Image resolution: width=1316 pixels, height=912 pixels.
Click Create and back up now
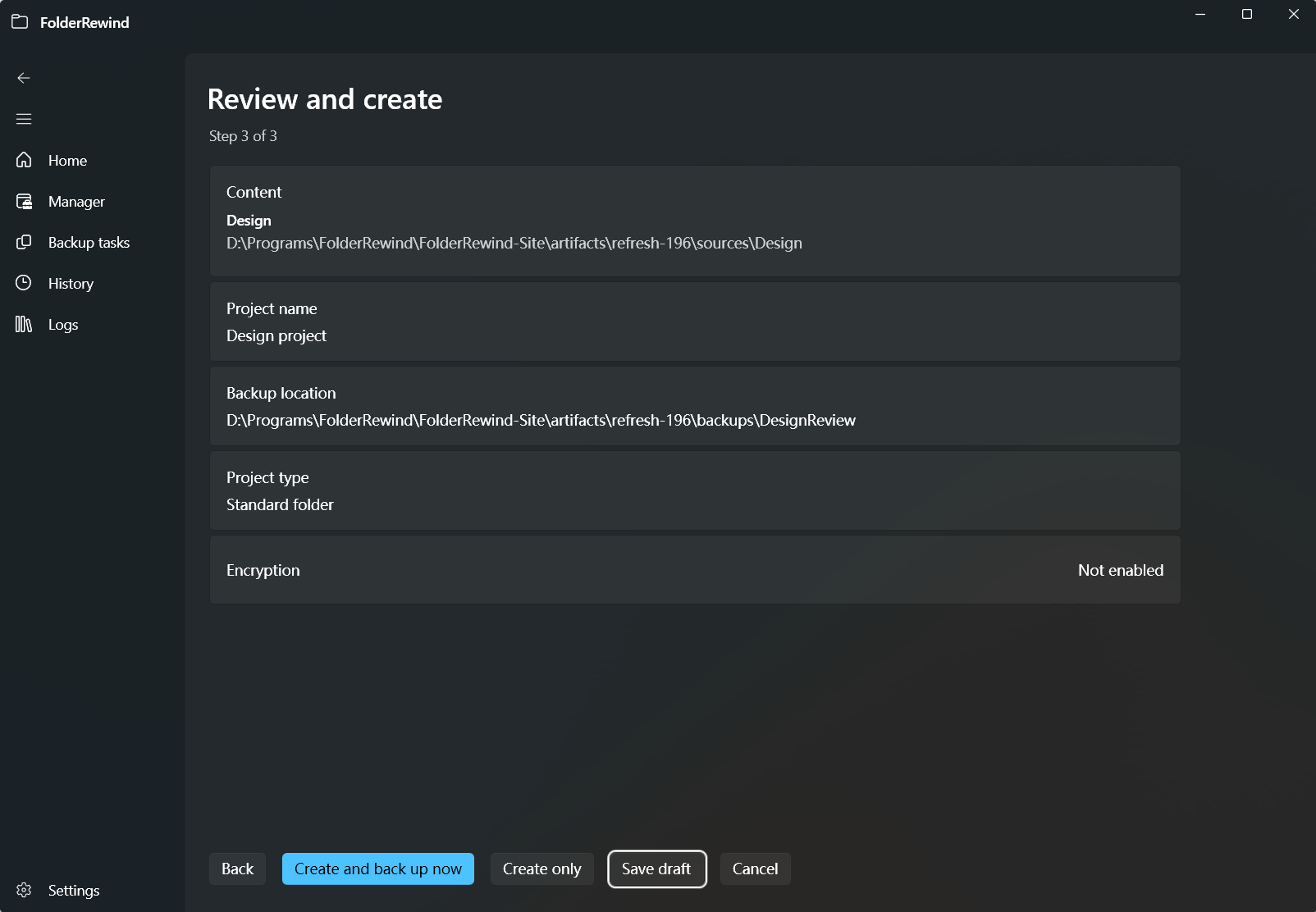pyautogui.click(x=378, y=869)
